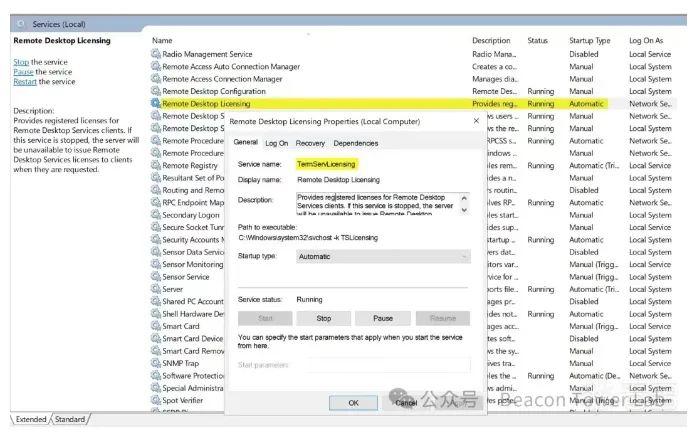
Task: Select the Secondary Logon service name
Action: pyautogui.click(x=191, y=215)
